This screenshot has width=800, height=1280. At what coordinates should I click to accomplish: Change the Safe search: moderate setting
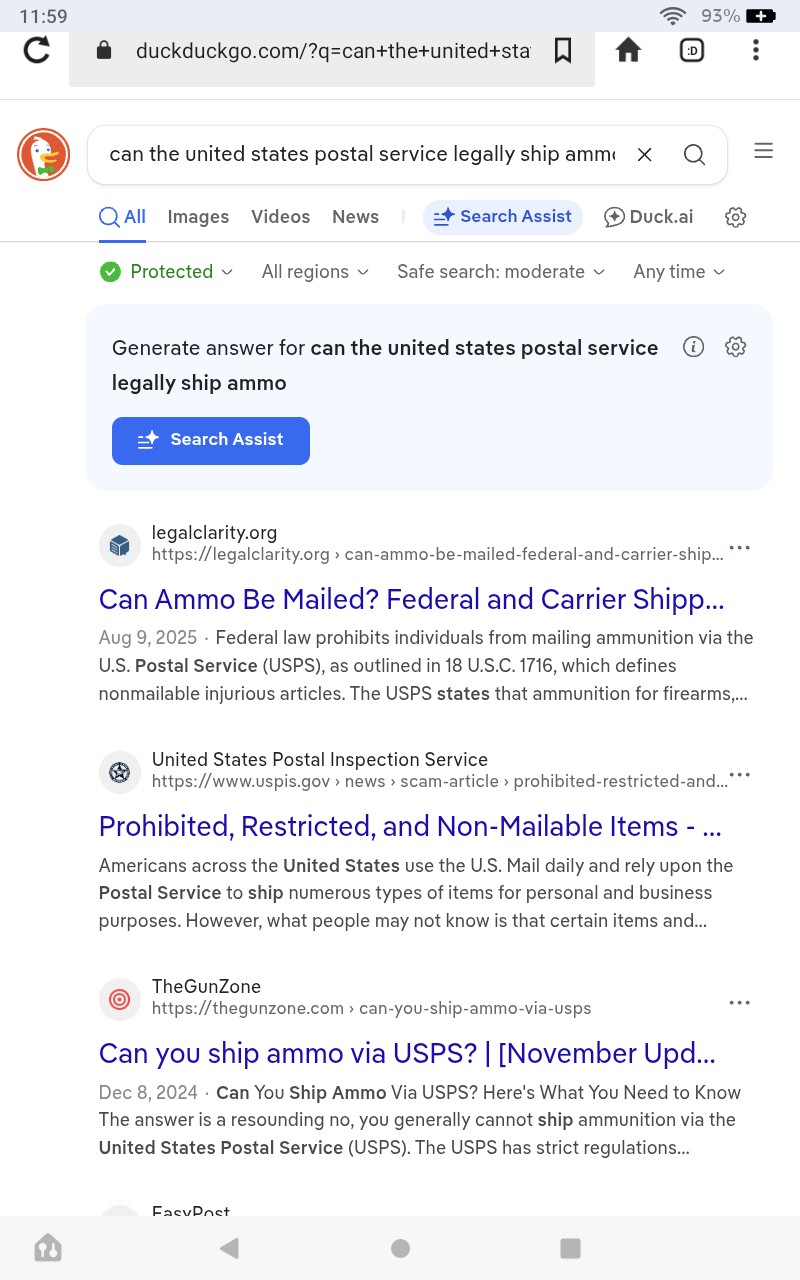(501, 272)
